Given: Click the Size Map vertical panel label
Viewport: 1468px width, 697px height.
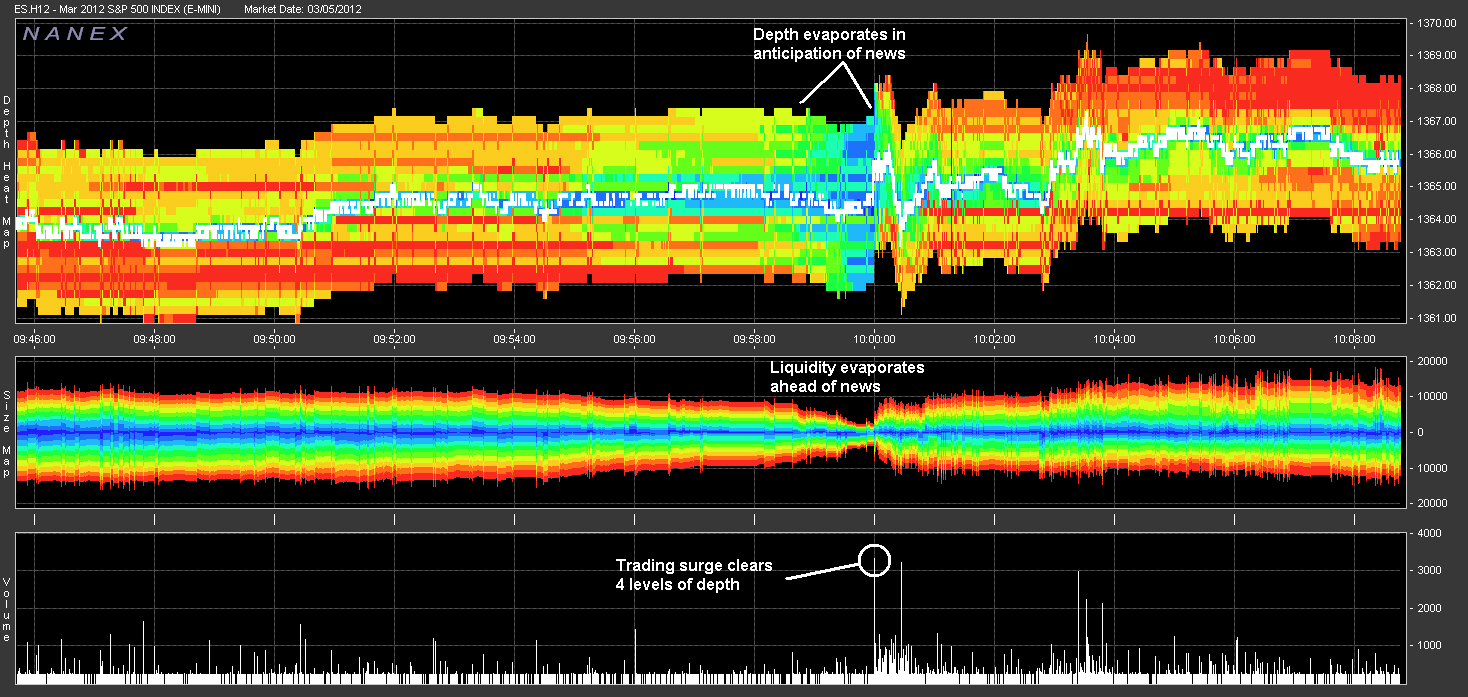Looking at the screenshot, I should 7,431.
